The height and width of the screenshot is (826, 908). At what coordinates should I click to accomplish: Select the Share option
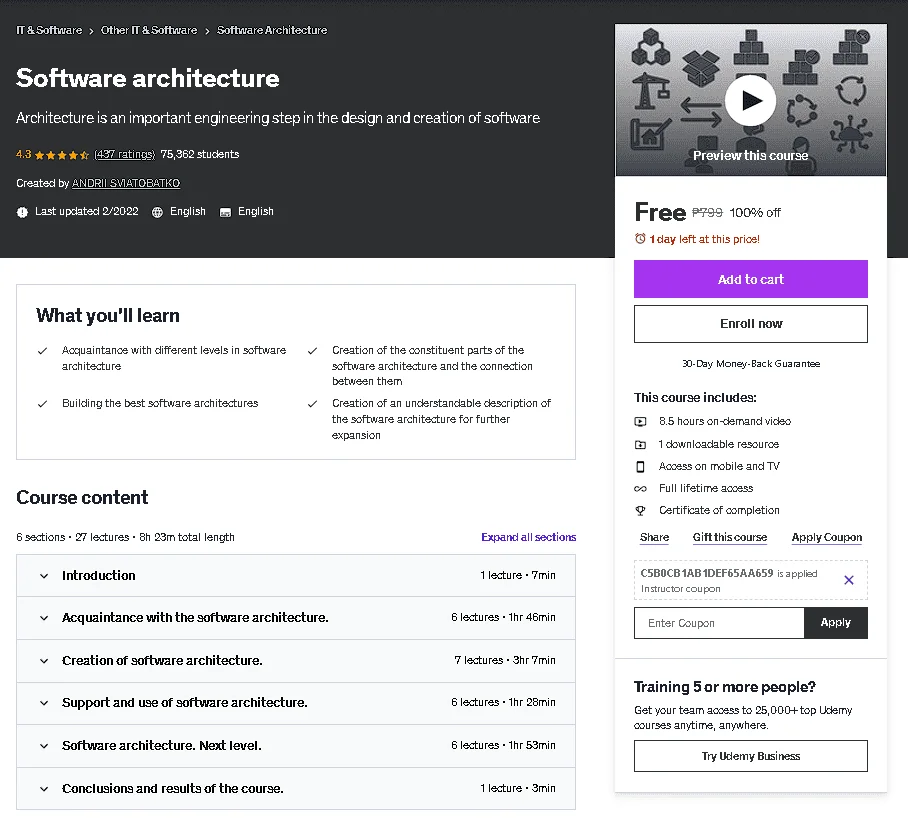654,538
